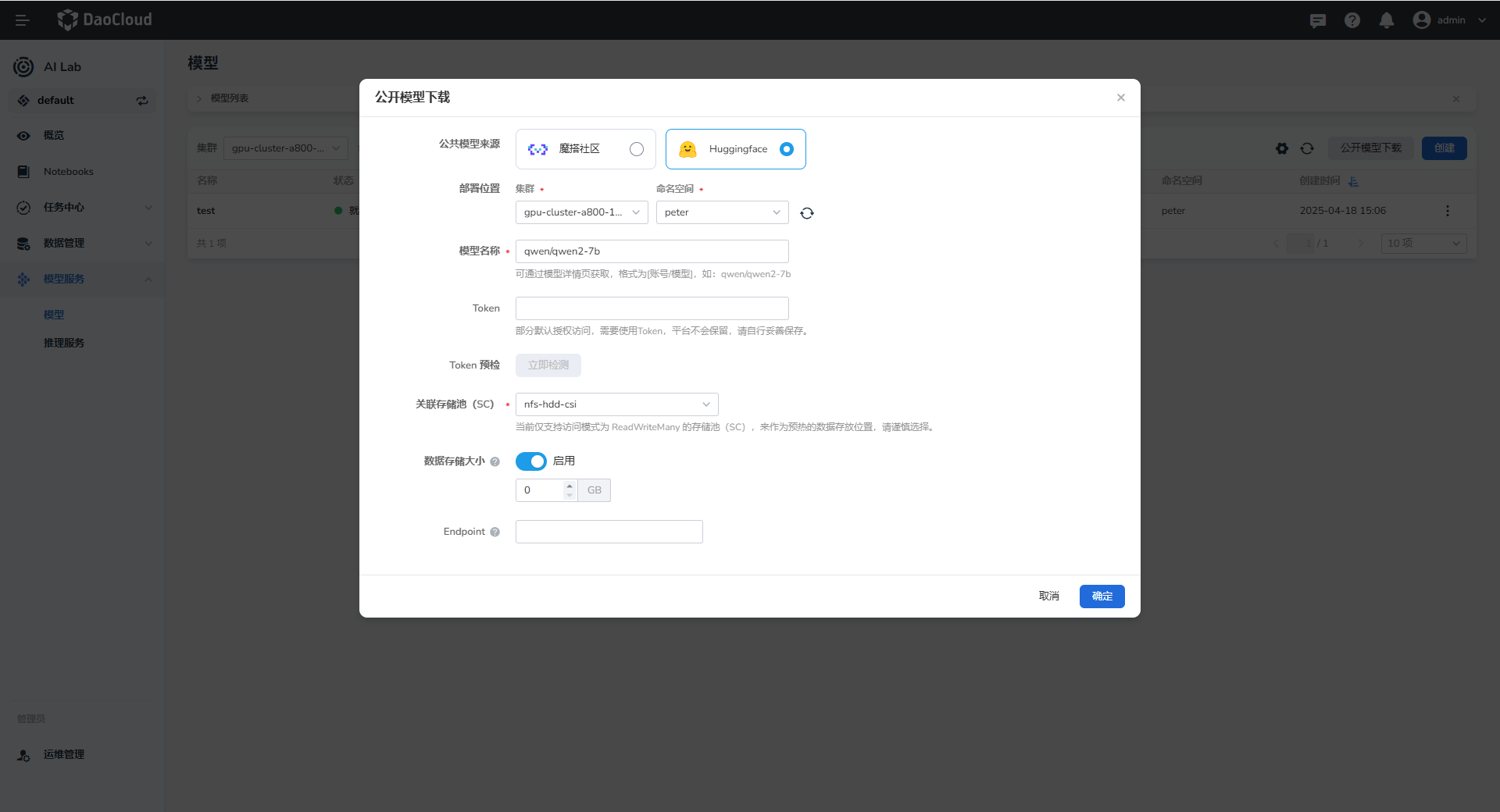Disable the 数据存储大小 启用 switch
This screenshot has width=1500, height=812.
pyautogui.click(x=530, y=461)
